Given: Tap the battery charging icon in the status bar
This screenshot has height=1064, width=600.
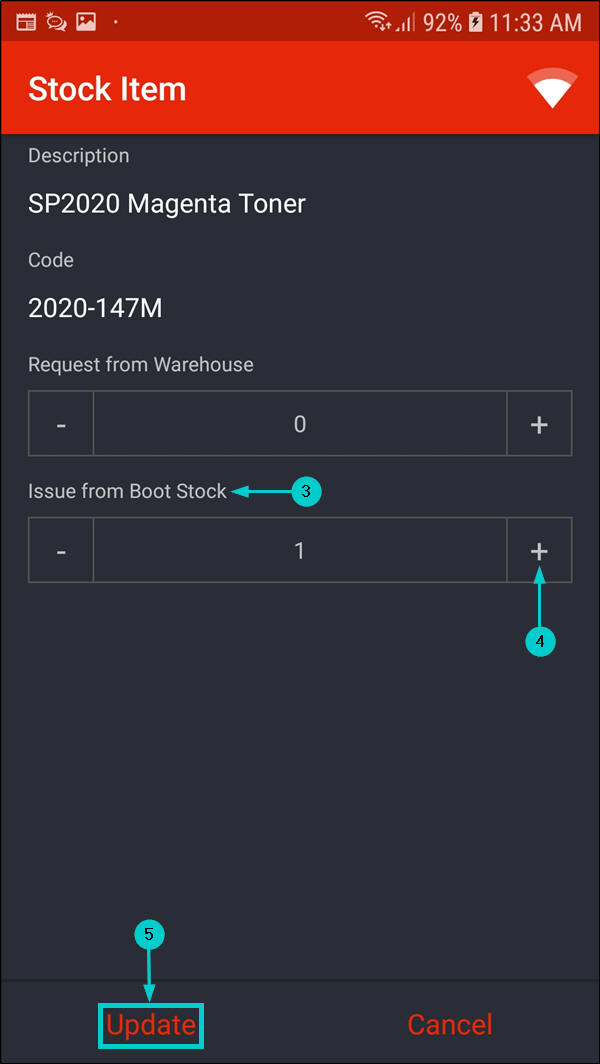Looking at the screenshot, I should pyautogui.click(x=476, y=22).
